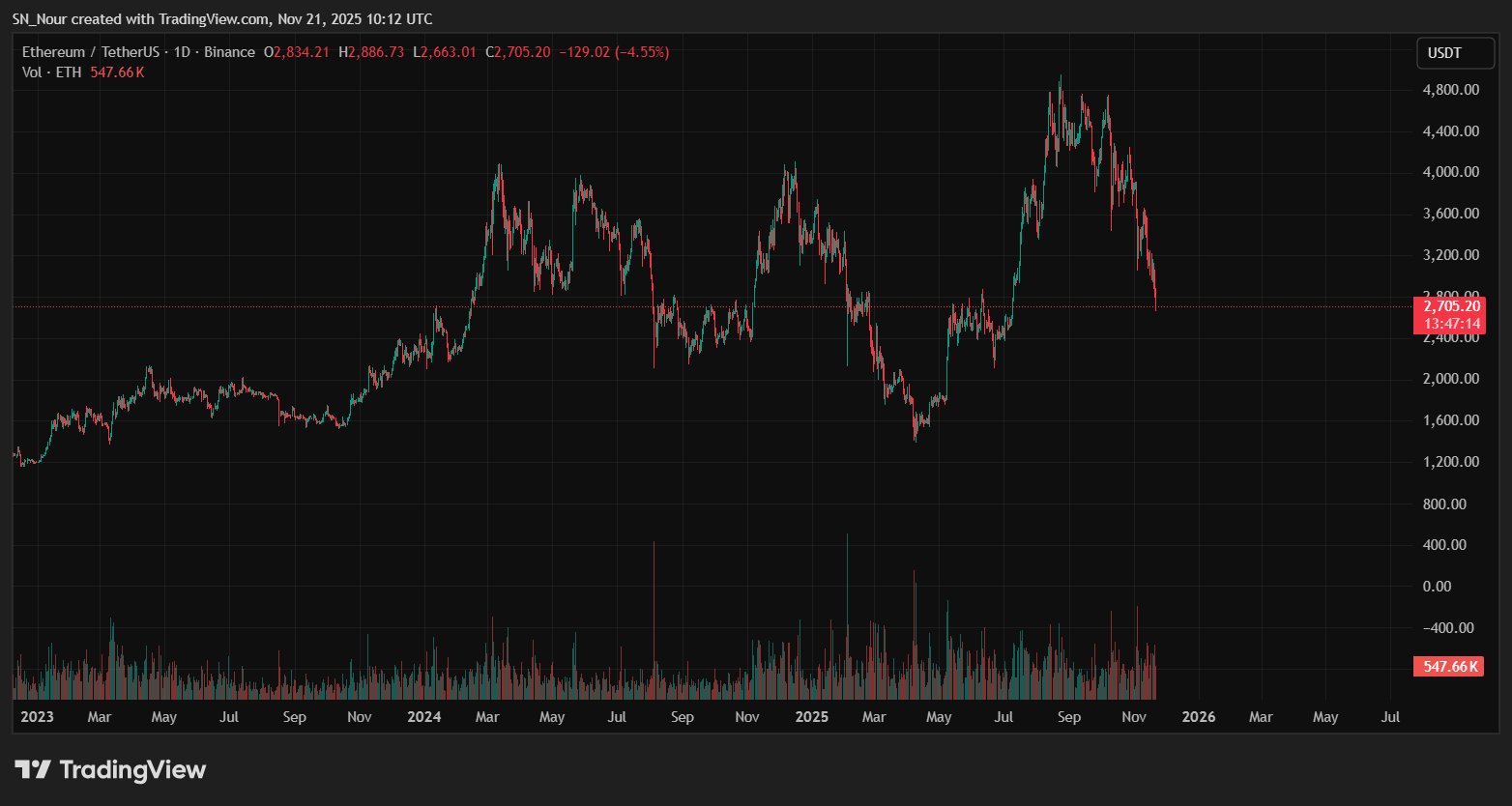Click the 4,800.00 price scale label
1512x806 pixels.
pyautogui.click(x=1450, y=90)
